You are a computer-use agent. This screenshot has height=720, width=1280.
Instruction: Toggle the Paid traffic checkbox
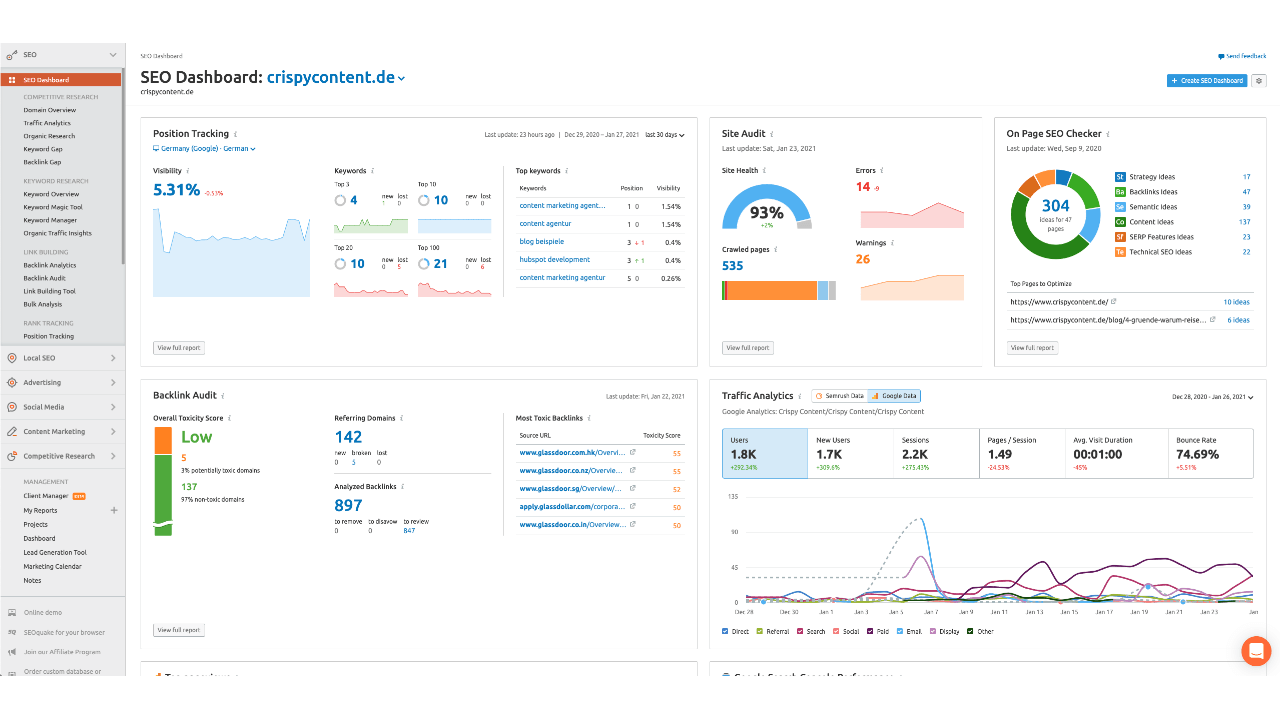click(871, 632)
